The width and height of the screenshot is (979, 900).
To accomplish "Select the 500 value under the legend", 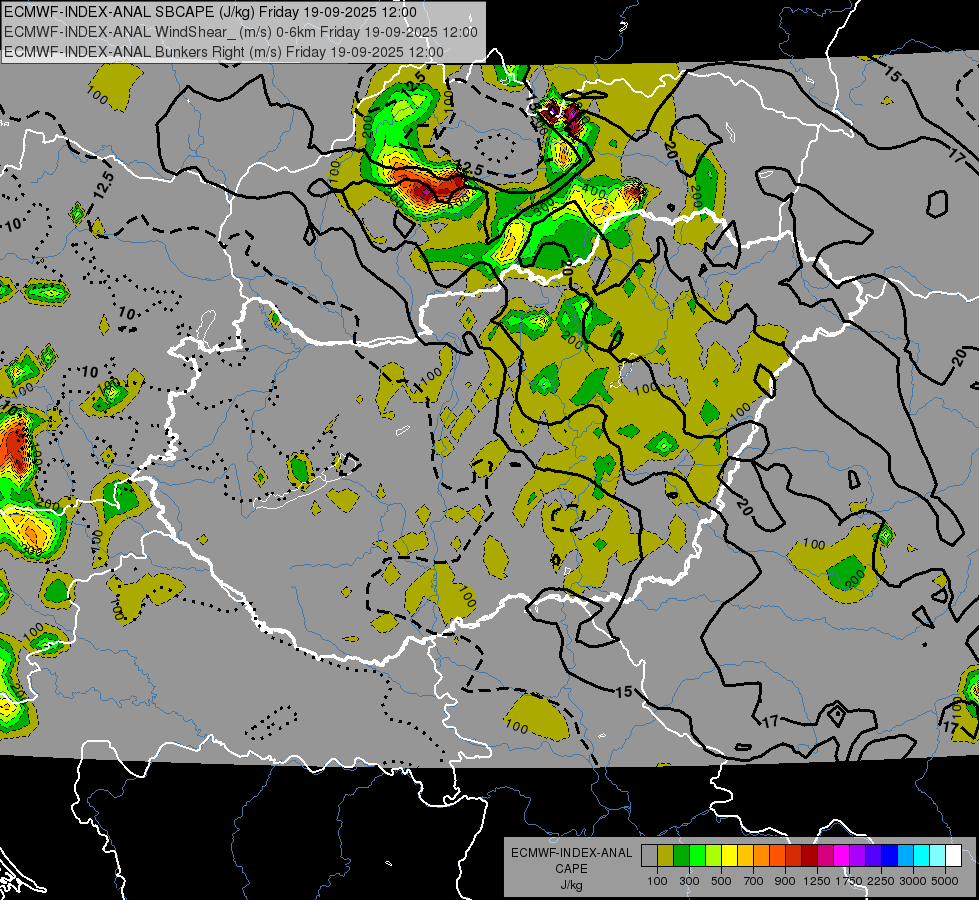I will click(x=721, y=880).
